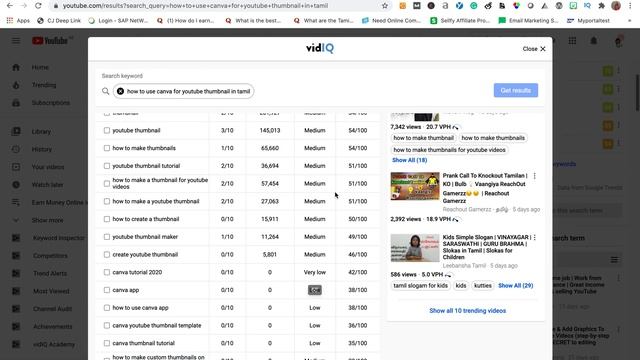
Task: Open Prank Call To Knockout Tamilan title
Action: 484,188
